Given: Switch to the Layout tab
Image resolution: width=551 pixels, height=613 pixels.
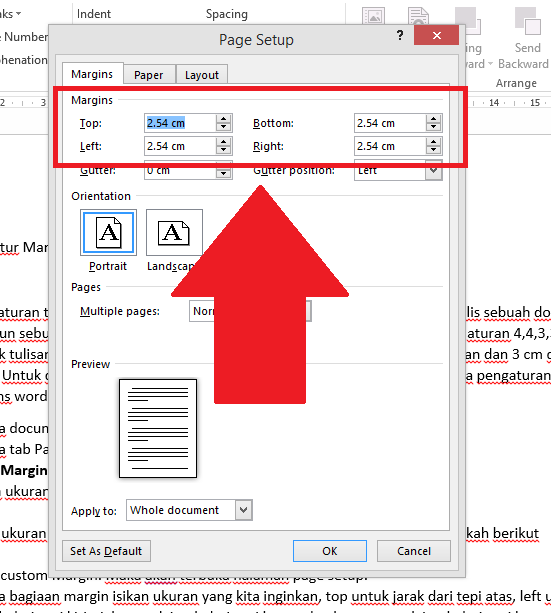Looking at the screenshot, I should pos(202,75).
